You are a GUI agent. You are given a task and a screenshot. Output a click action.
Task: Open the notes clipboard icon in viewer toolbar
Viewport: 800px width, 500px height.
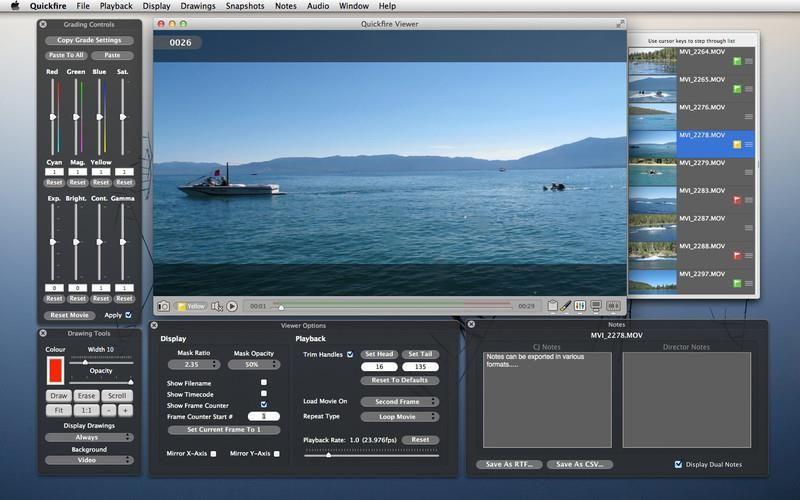pyautogui.click(x=553, y=306)
